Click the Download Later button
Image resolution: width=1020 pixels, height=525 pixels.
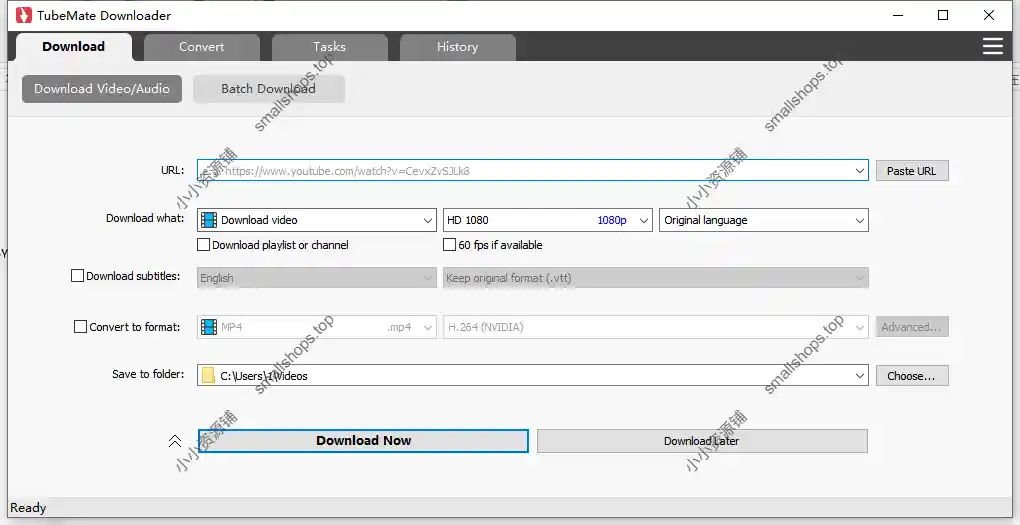pos(702,440)
